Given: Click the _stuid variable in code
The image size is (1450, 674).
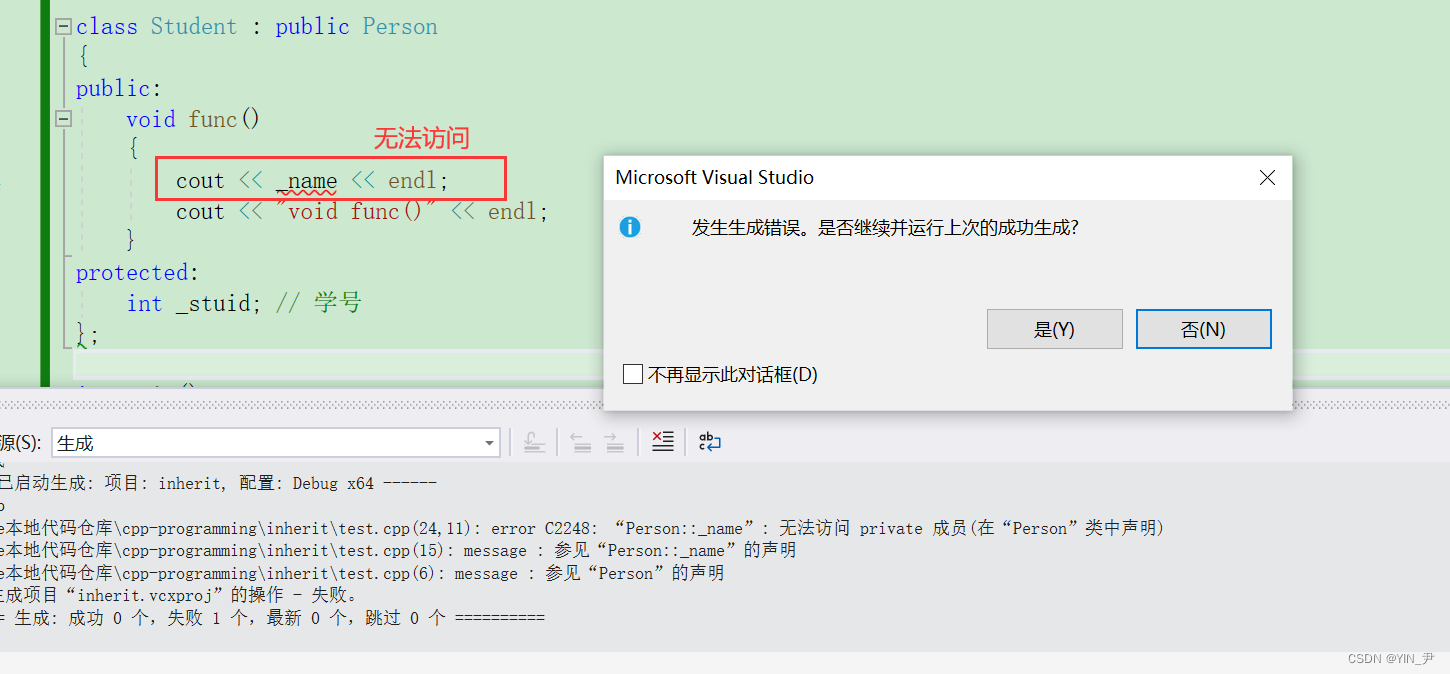Looking at the screenshot, I should coord(213,303).
